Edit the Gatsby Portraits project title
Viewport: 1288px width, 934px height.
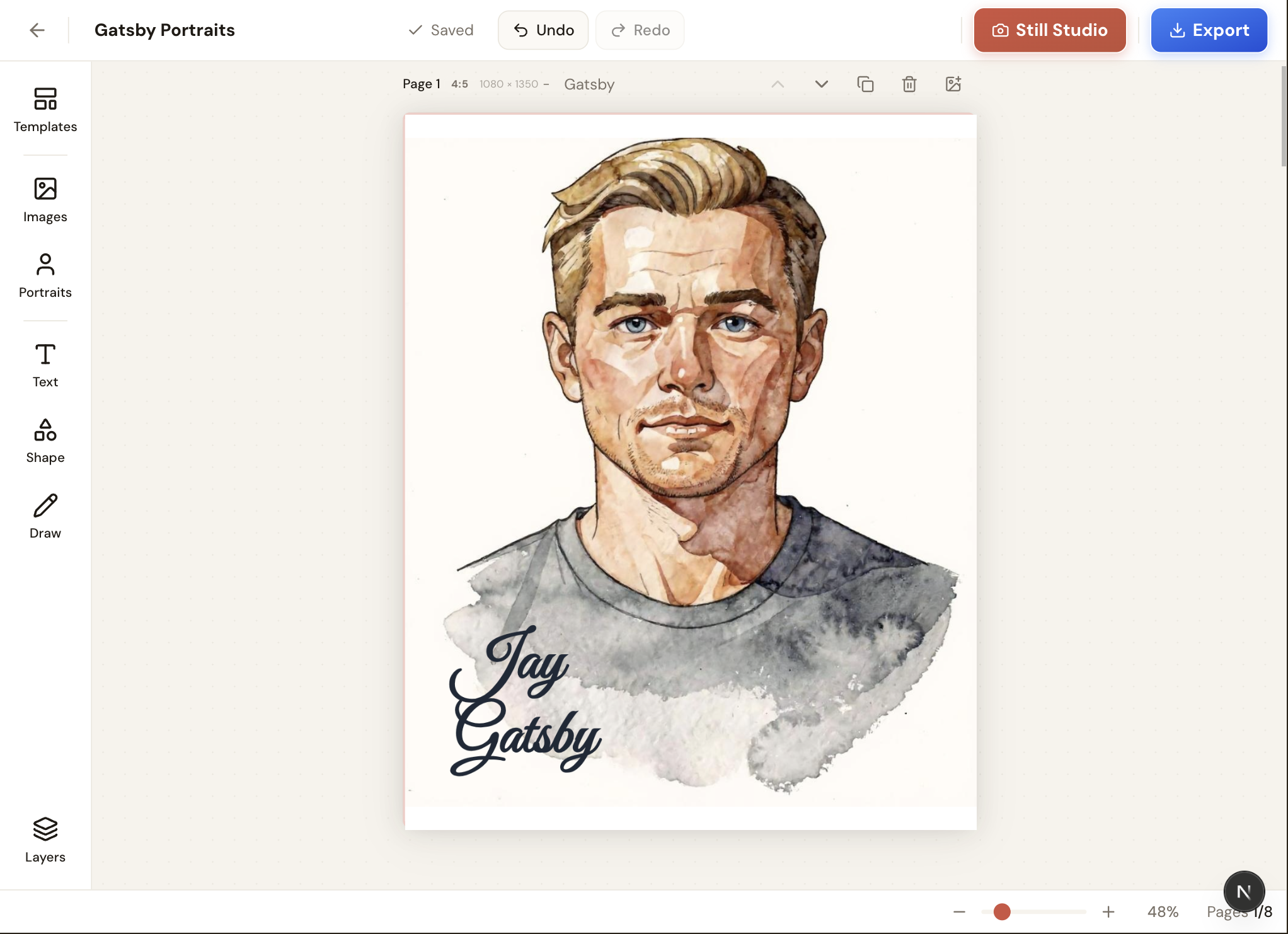point(164,30)
